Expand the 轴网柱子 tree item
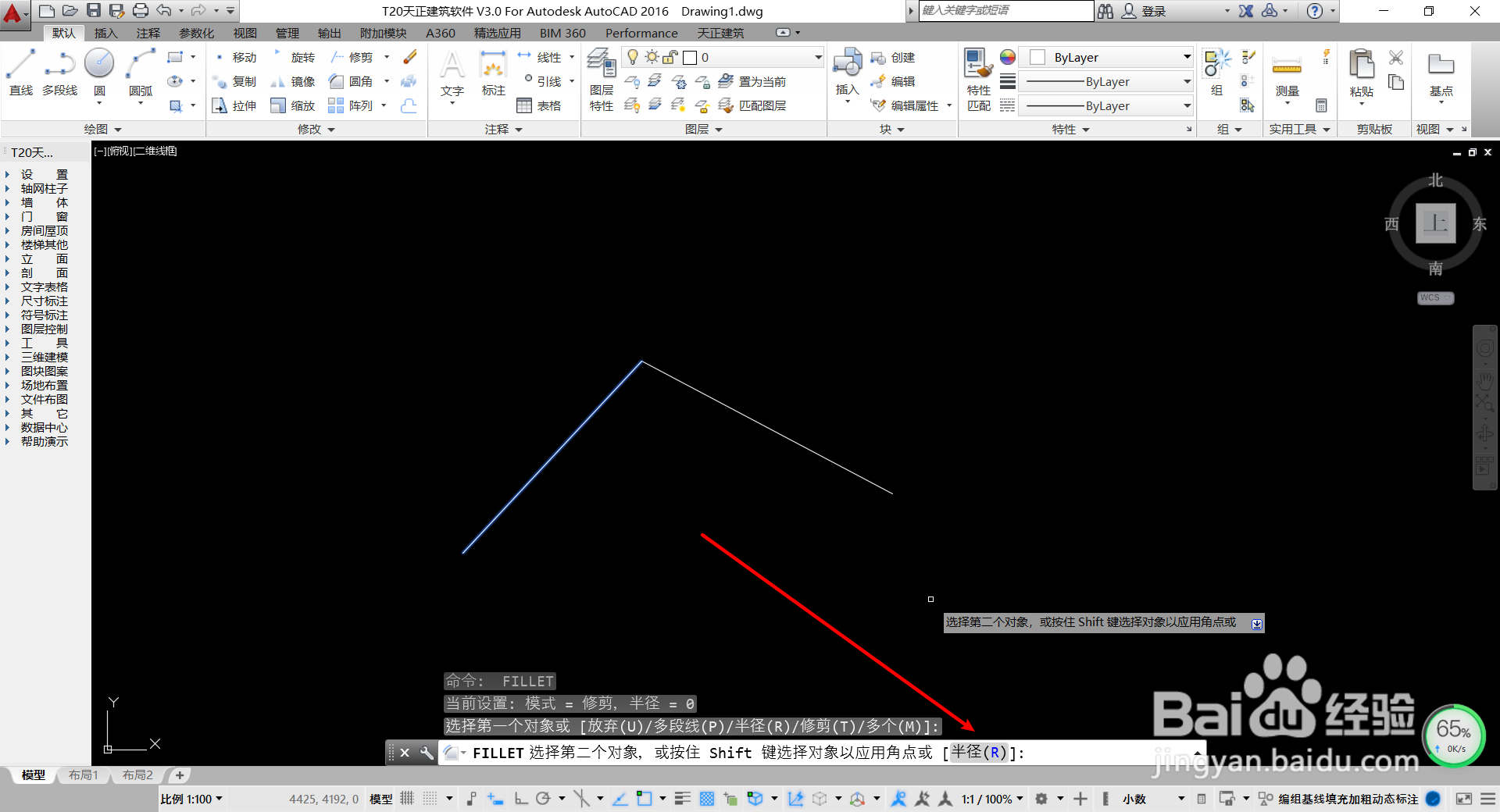 coord(7,188)
